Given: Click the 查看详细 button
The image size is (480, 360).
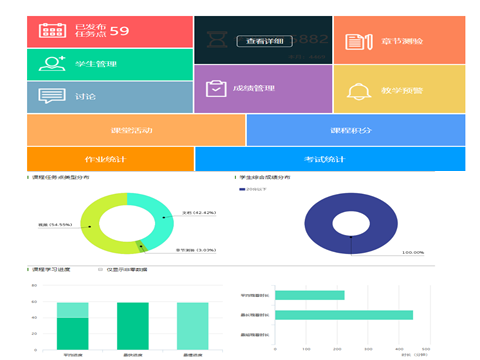Looking at the screenshot, I should [265, 41].
